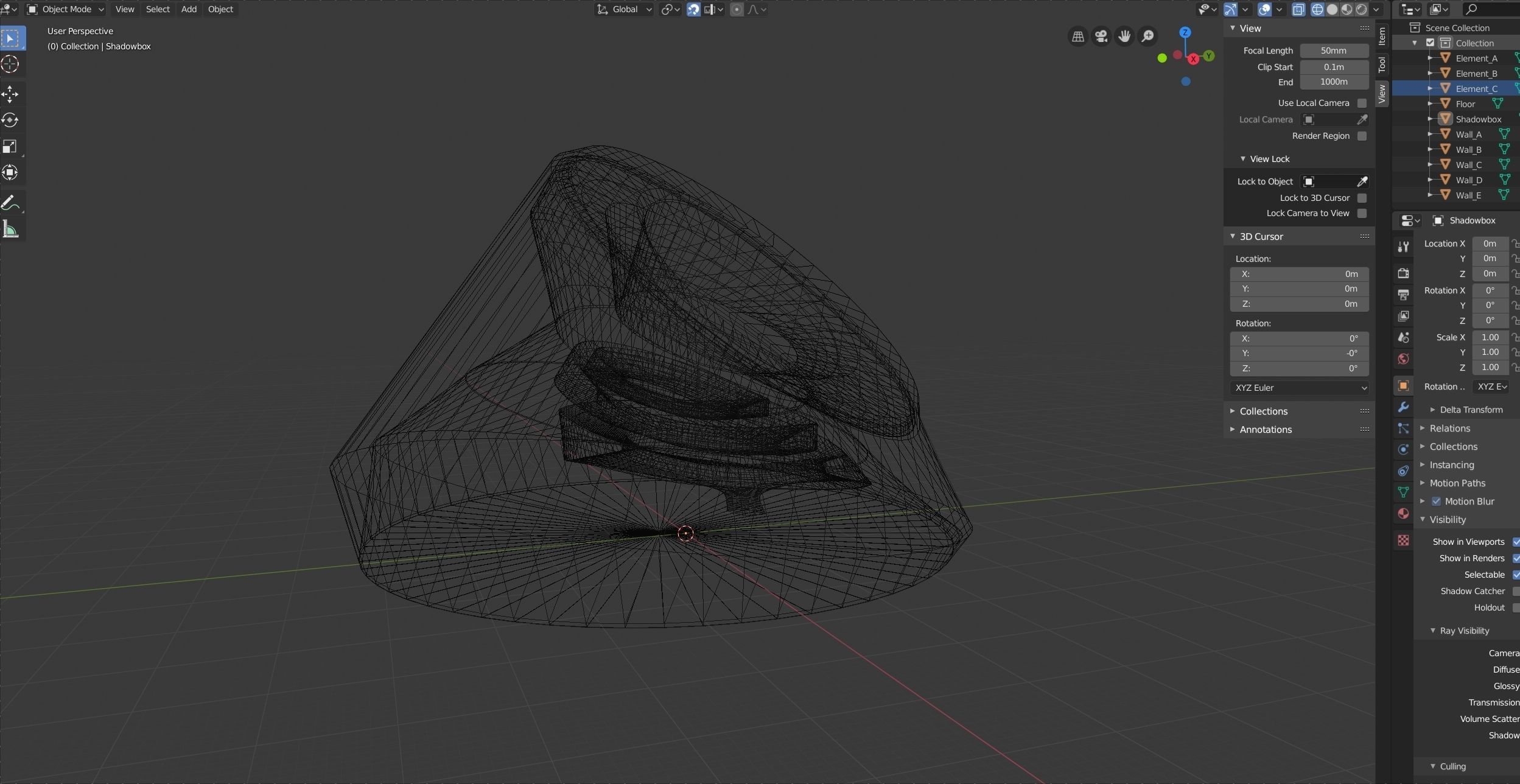
Task: Open the Output properties tab
Action: (x=1403, y=295)
